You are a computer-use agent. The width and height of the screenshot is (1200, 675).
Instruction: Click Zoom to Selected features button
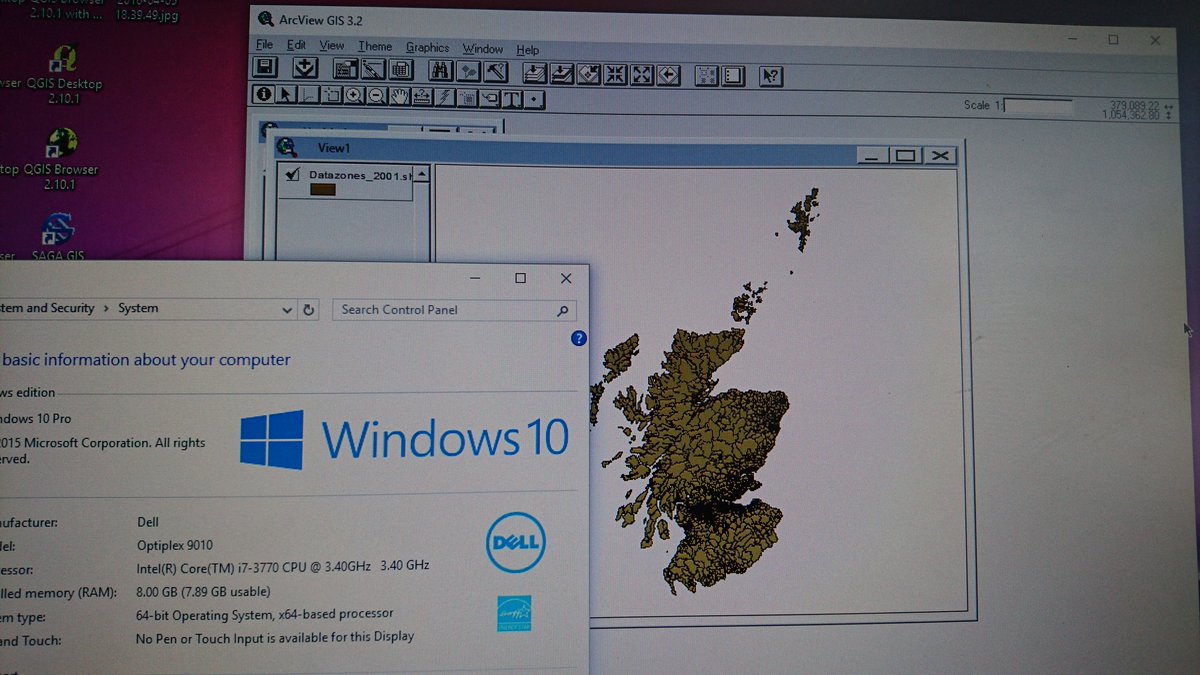588,74
